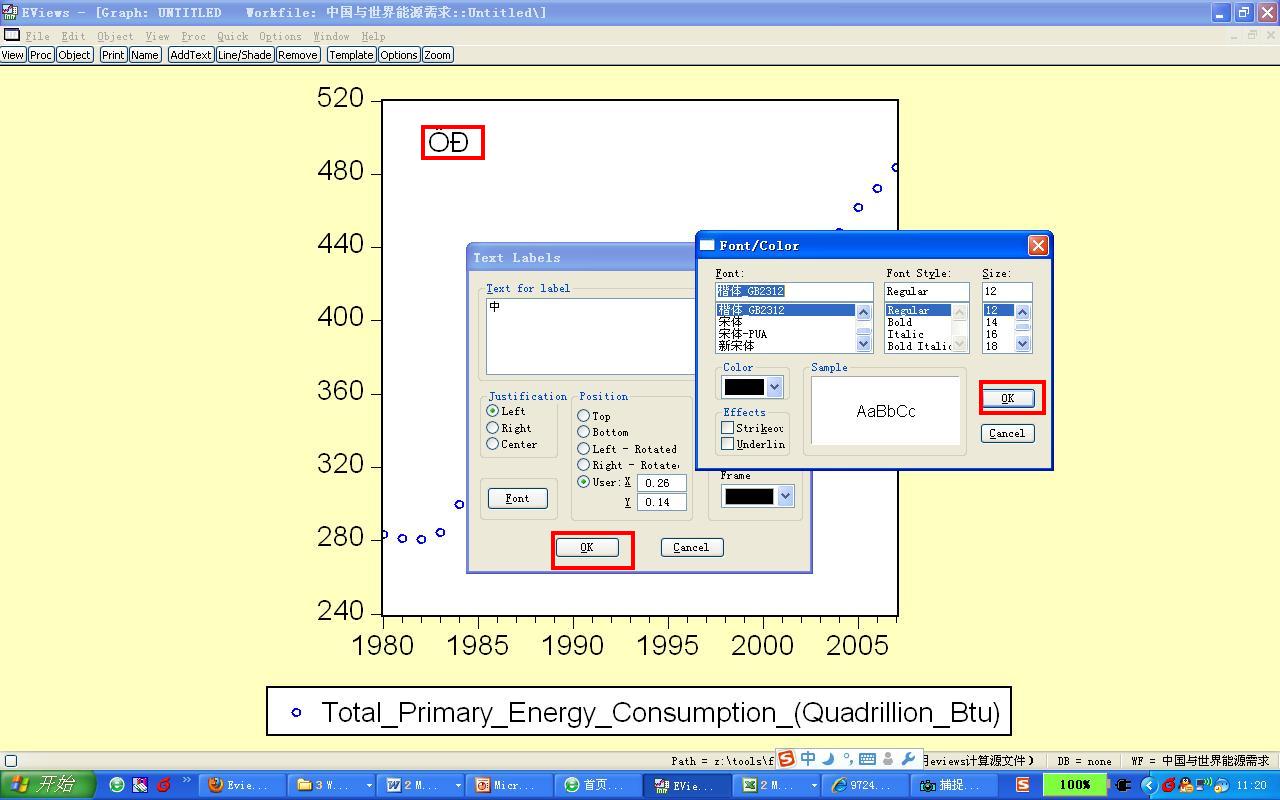Show hidden system tray icons arrow
Image resolution: width=1280 pixels, height=800 pixels.
click(1149, 785)
